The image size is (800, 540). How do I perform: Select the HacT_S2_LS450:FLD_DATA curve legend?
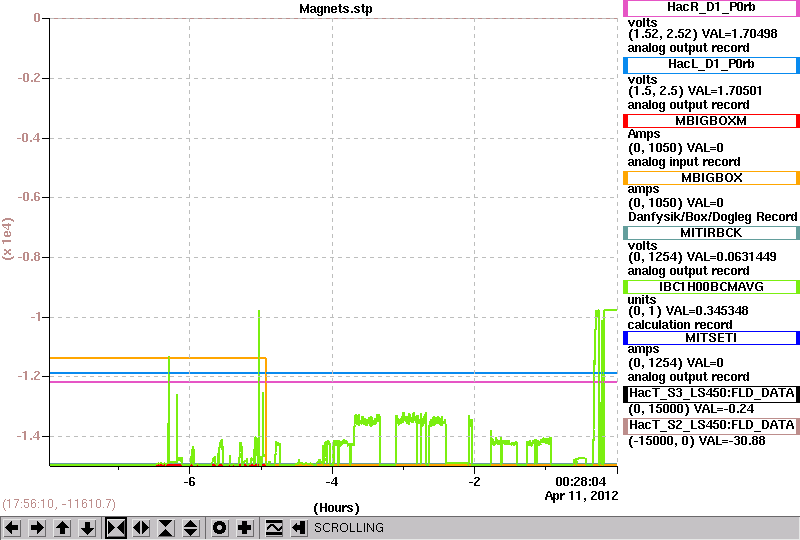(711, 426)
